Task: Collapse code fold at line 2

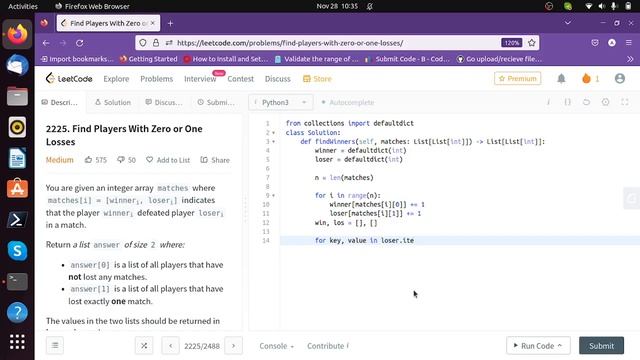Action: click(x=273, y=133)
